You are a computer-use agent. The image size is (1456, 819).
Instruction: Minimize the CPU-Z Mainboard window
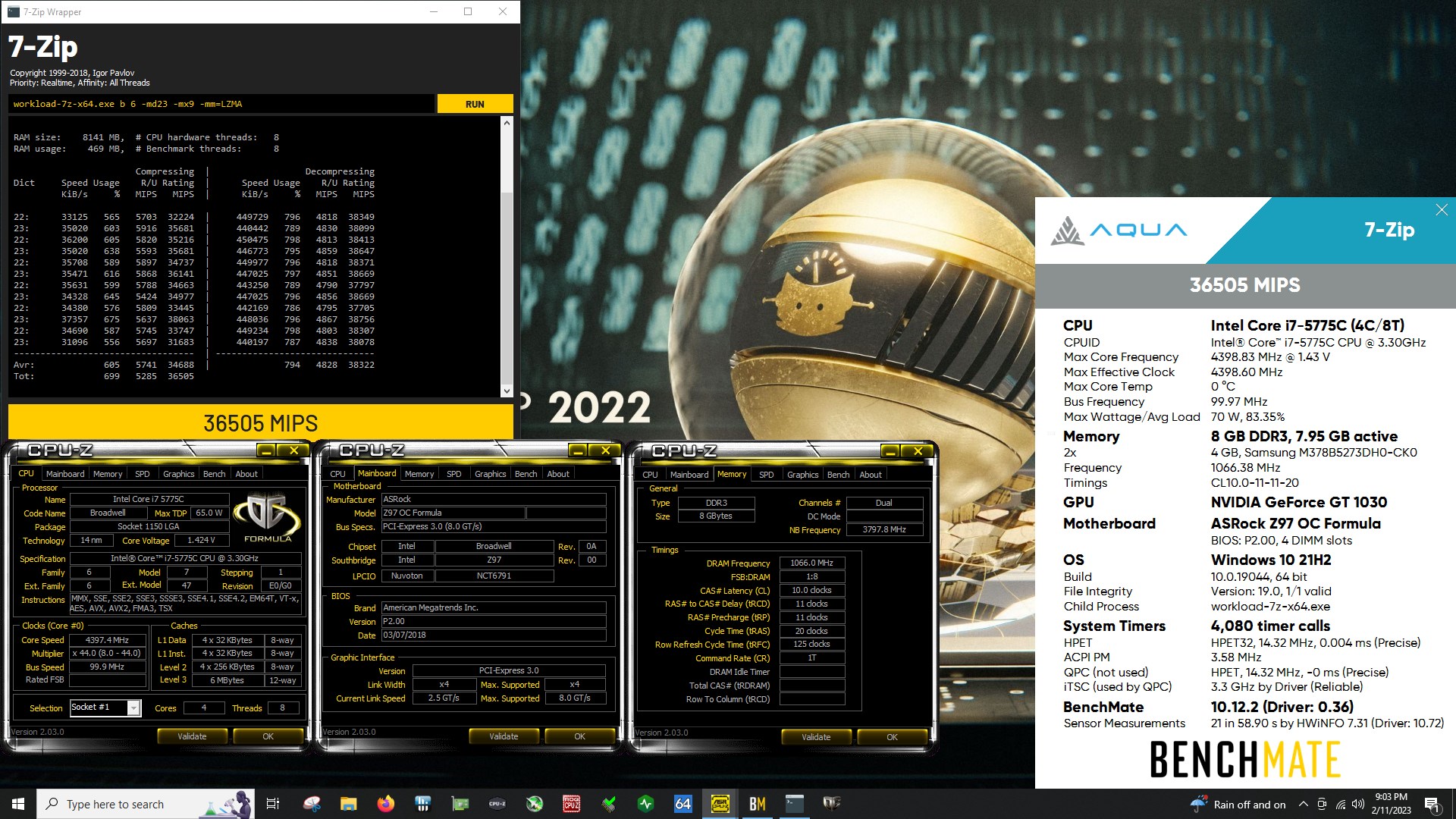coord(578,451)
